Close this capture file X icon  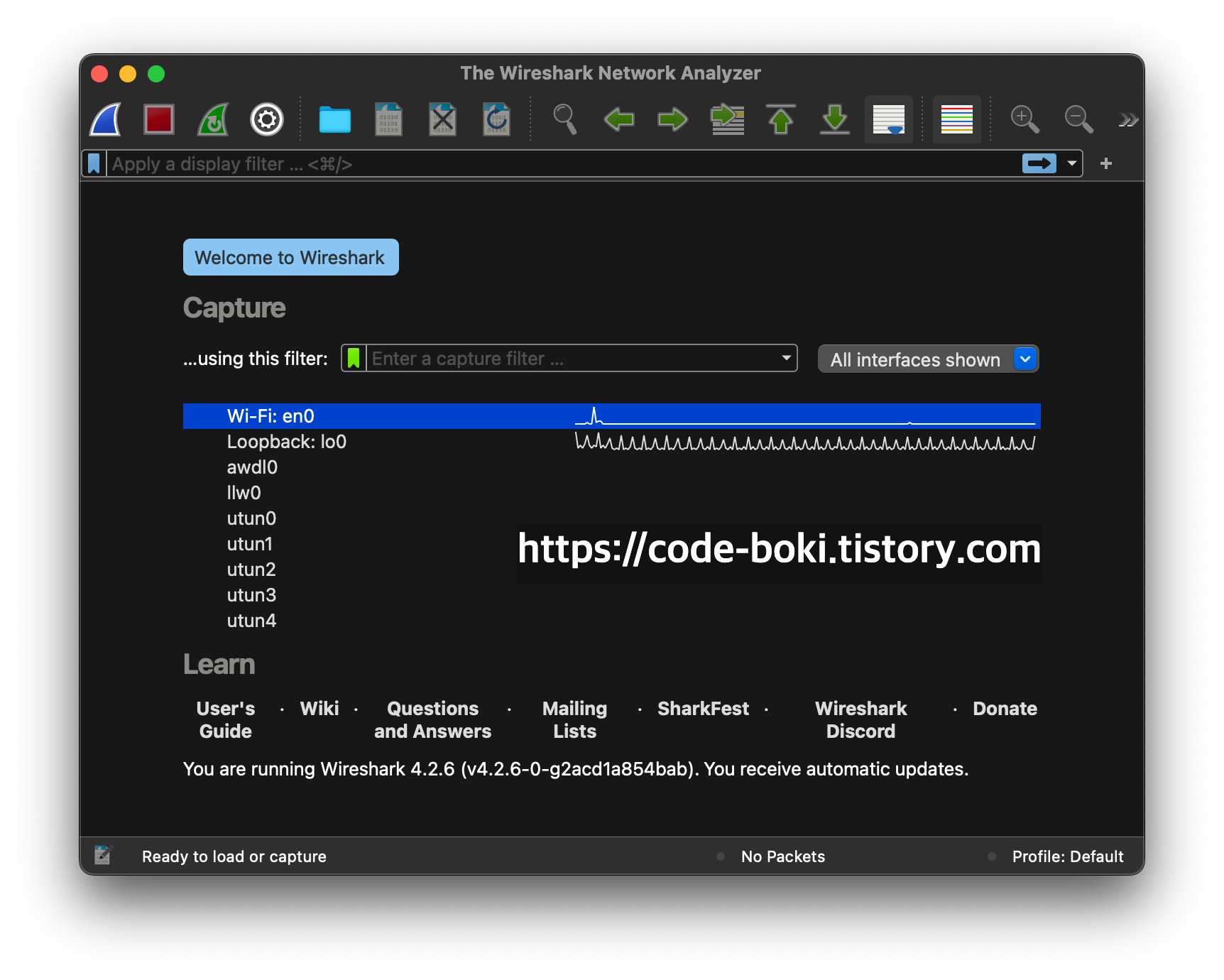[443, 119]
